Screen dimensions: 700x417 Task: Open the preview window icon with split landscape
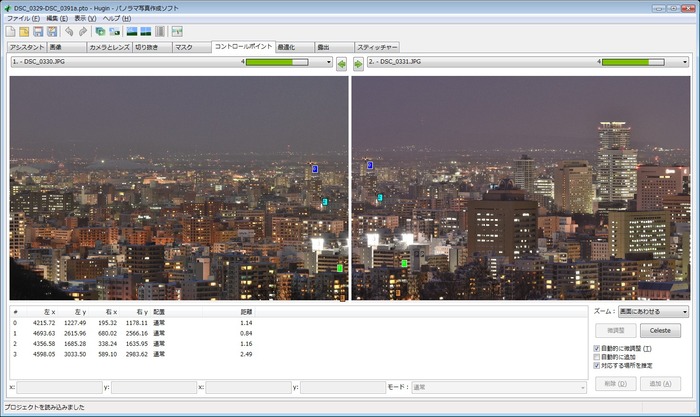146,31
